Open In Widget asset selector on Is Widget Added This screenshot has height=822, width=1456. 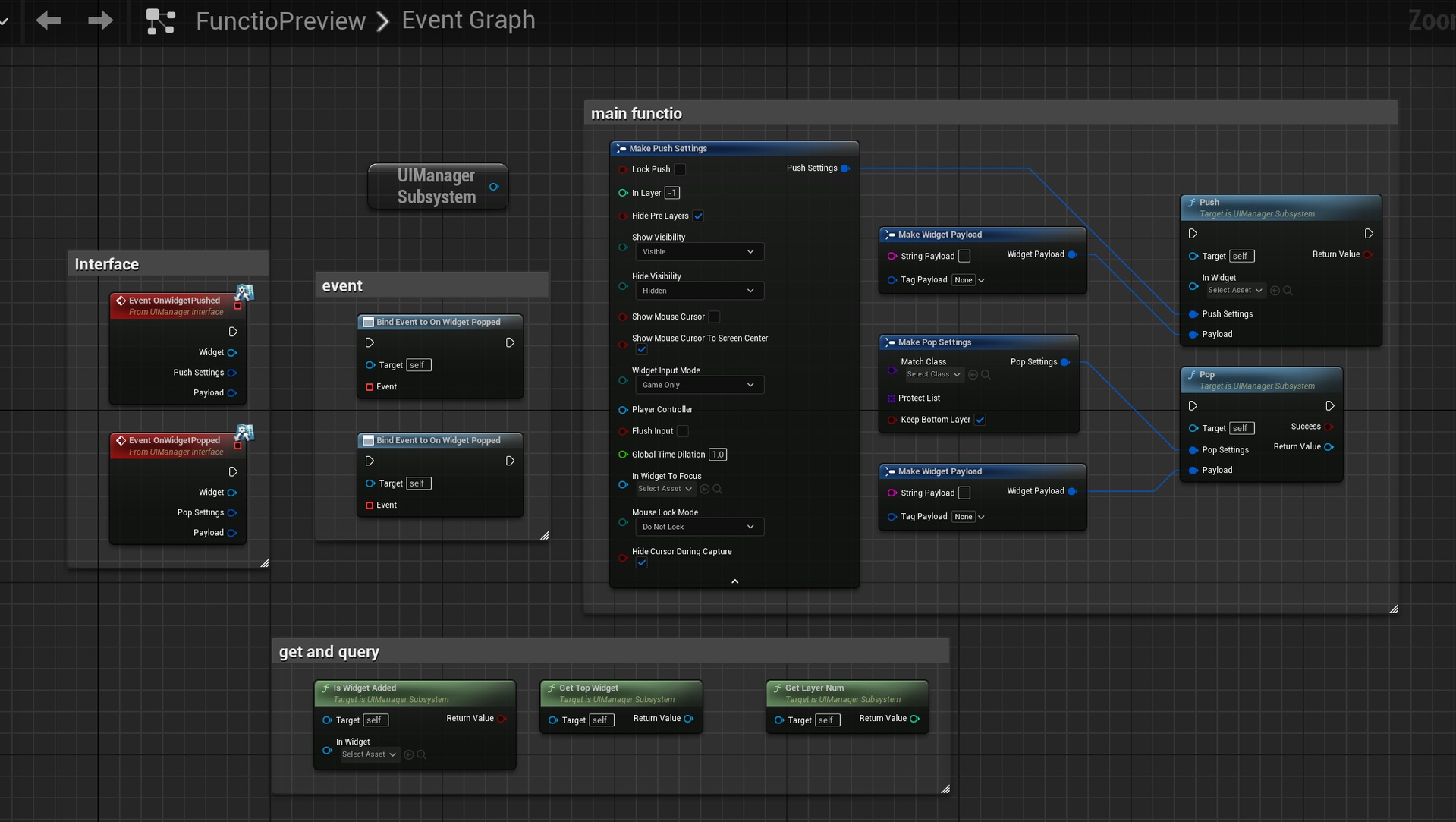click(369, 754)
